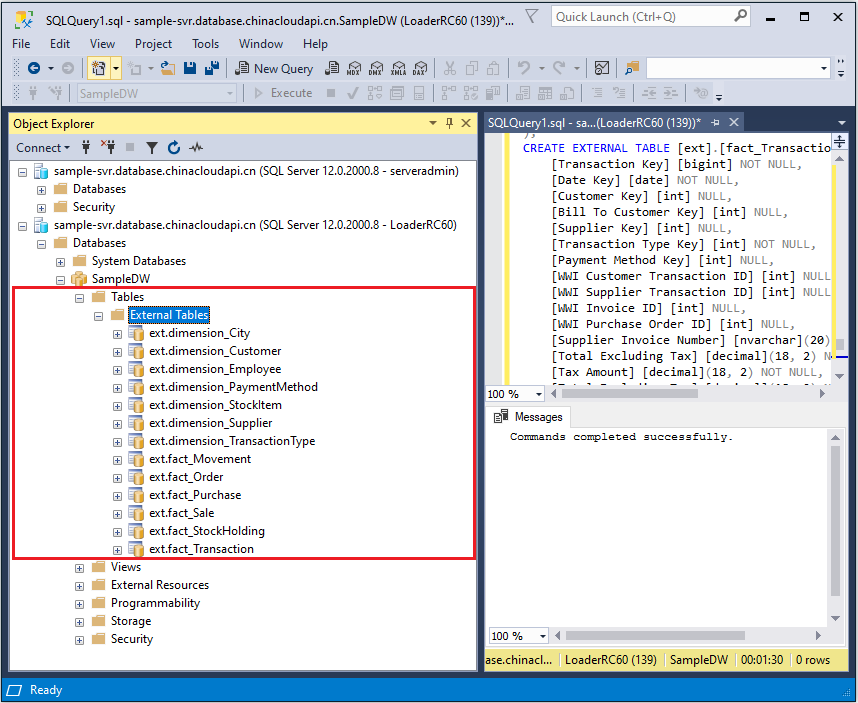Expand the Views folder
The height and width of the screenshot is (703, 858).
80,567
